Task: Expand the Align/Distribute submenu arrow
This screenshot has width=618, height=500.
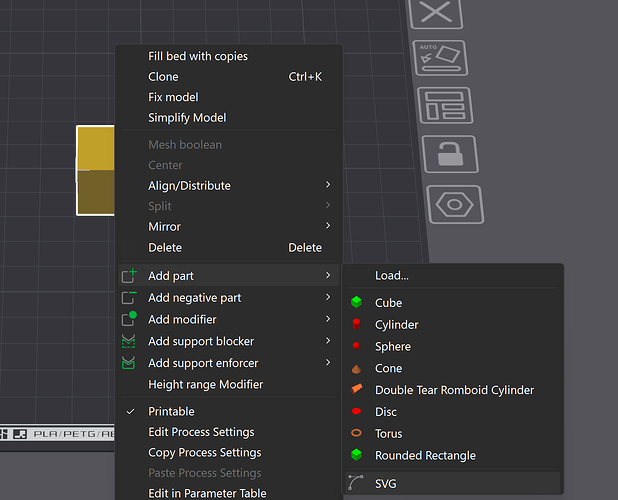Action: (328, 184)
